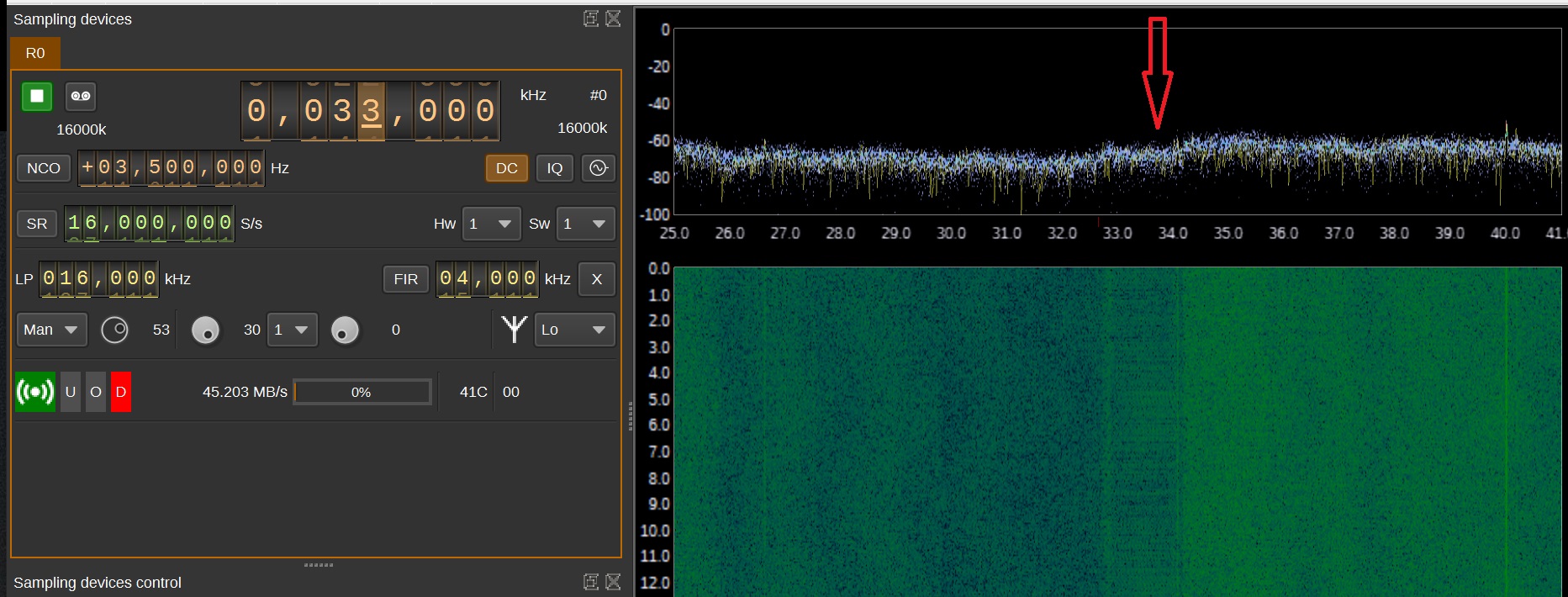Adjust the PGA gain knob at 0

(x=345, y=330)
